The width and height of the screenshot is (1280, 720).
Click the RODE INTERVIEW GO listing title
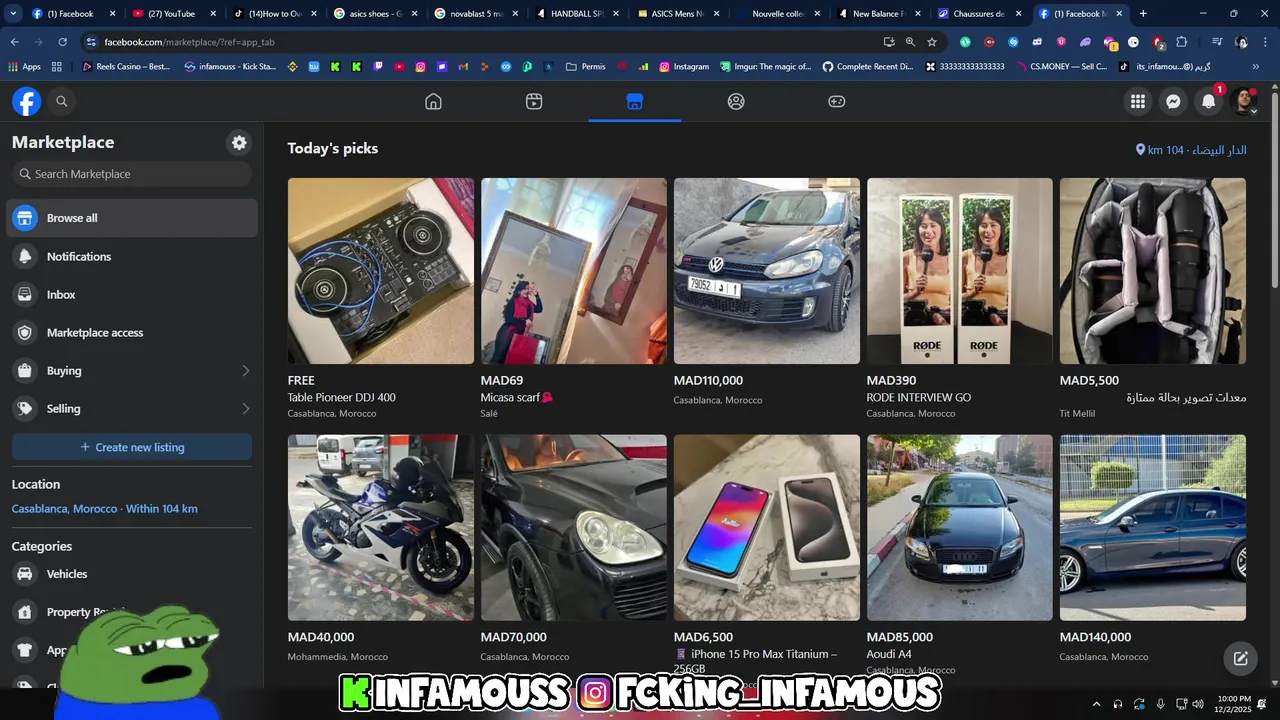pos(918,397)
